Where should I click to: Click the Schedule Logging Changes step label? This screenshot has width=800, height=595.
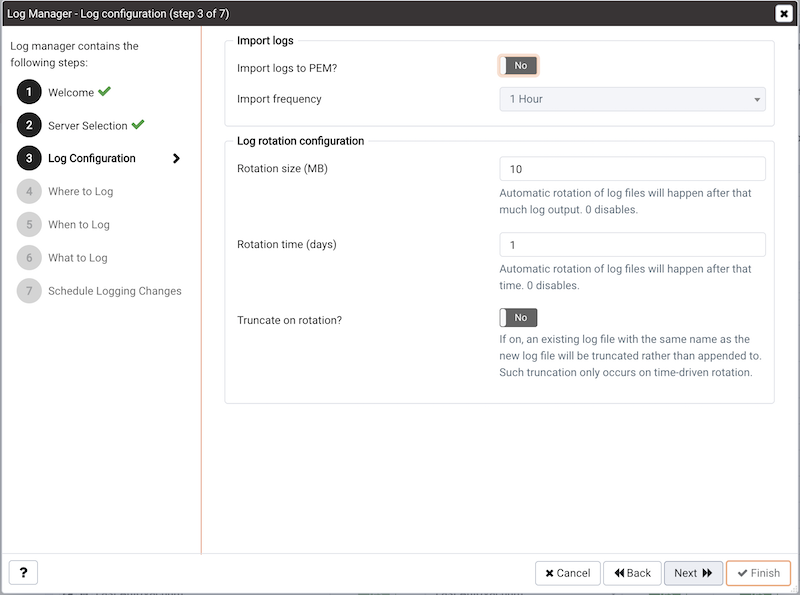tap(115, 291)
